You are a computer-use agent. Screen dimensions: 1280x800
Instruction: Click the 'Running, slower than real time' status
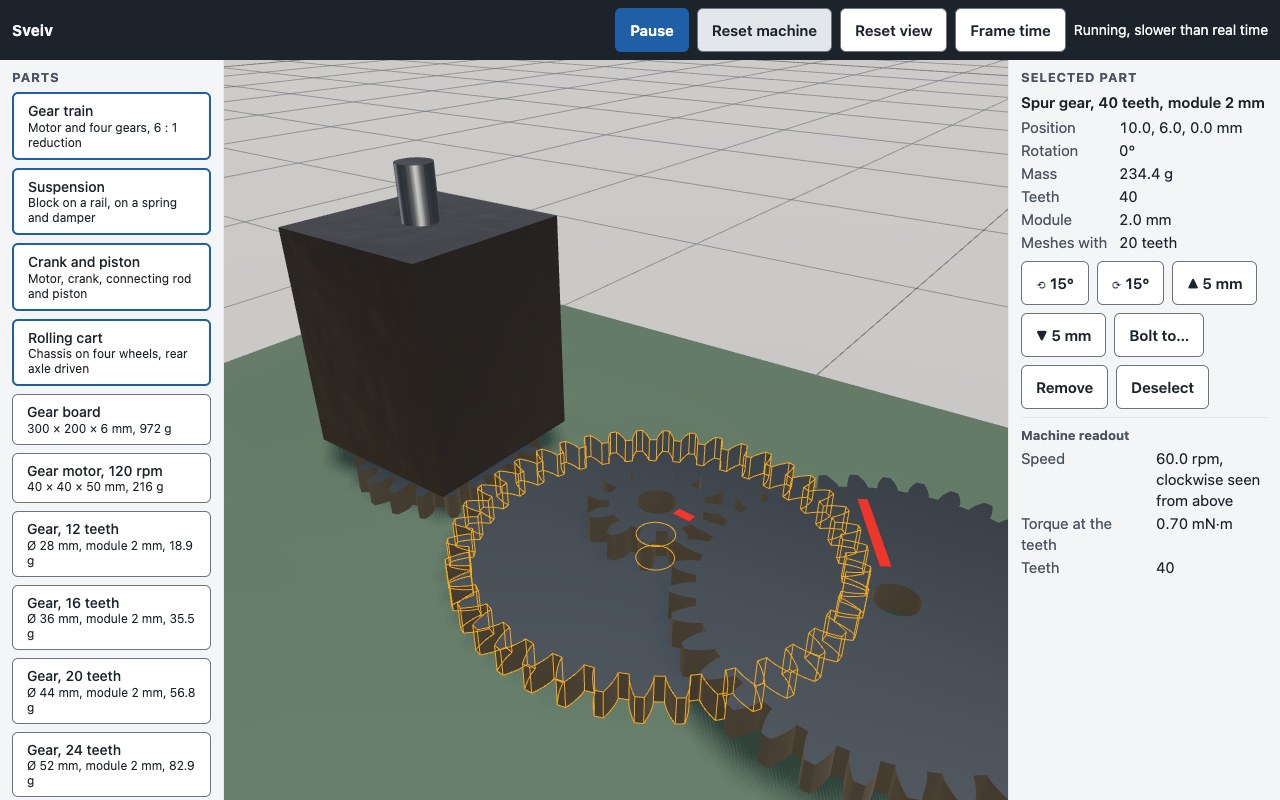click(x=1171, y=30)
